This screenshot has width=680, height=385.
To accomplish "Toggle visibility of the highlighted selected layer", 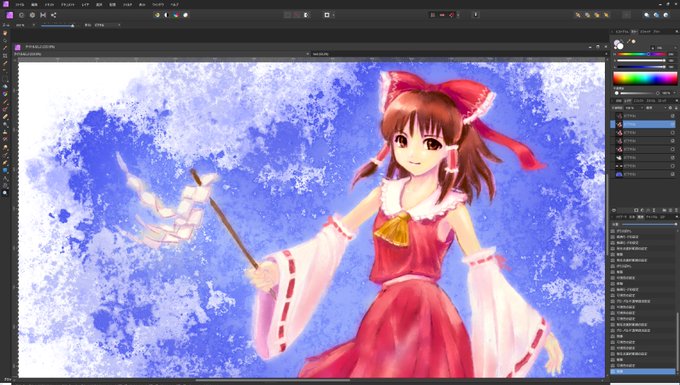I will (x=673, y=124).
